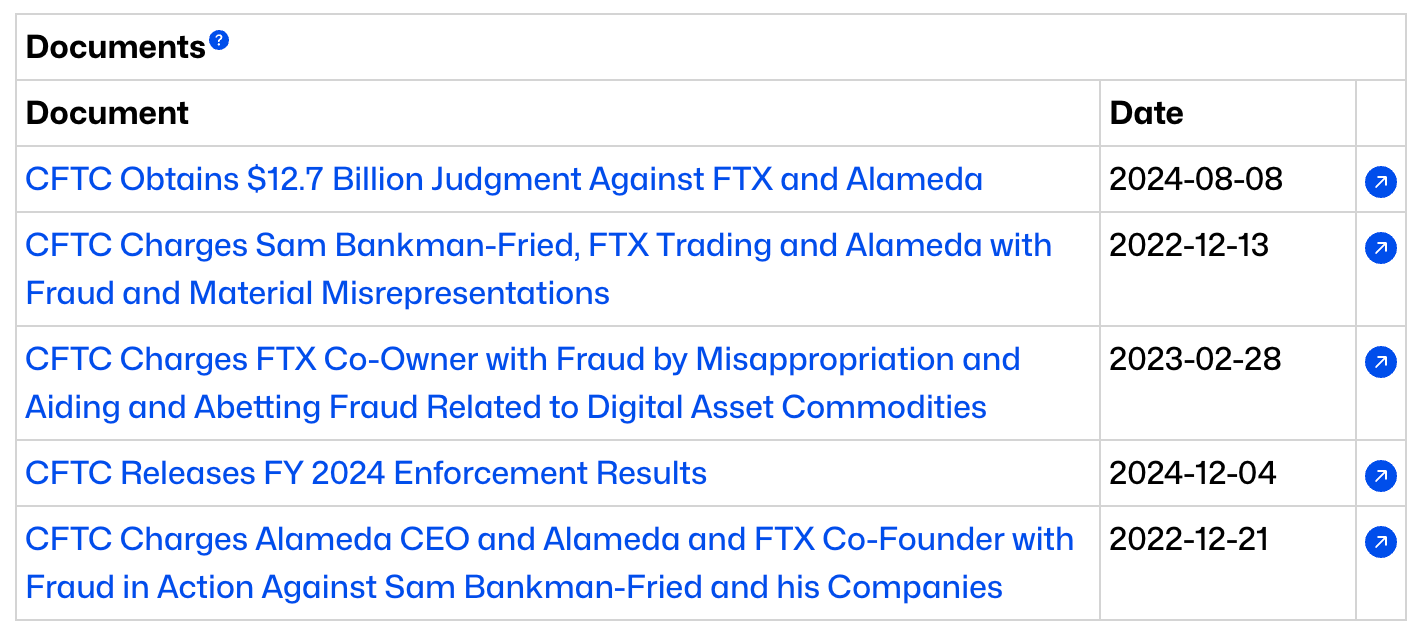
Task: Open external arrow icon for 2022-12-21 document
Action: (x=1380, y=541)
